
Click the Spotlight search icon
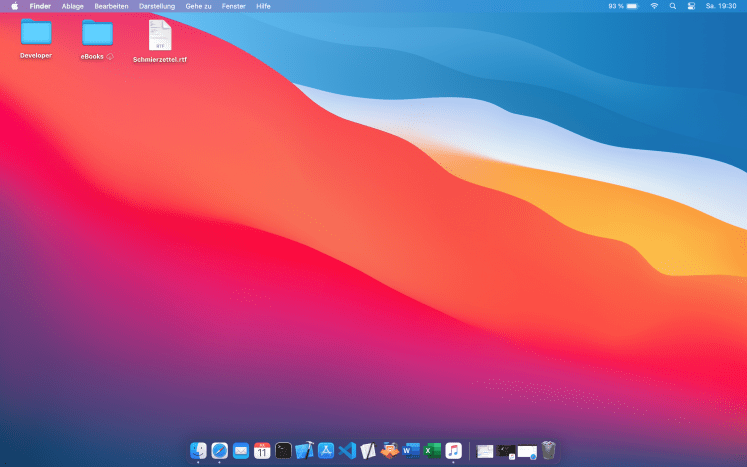673,6
